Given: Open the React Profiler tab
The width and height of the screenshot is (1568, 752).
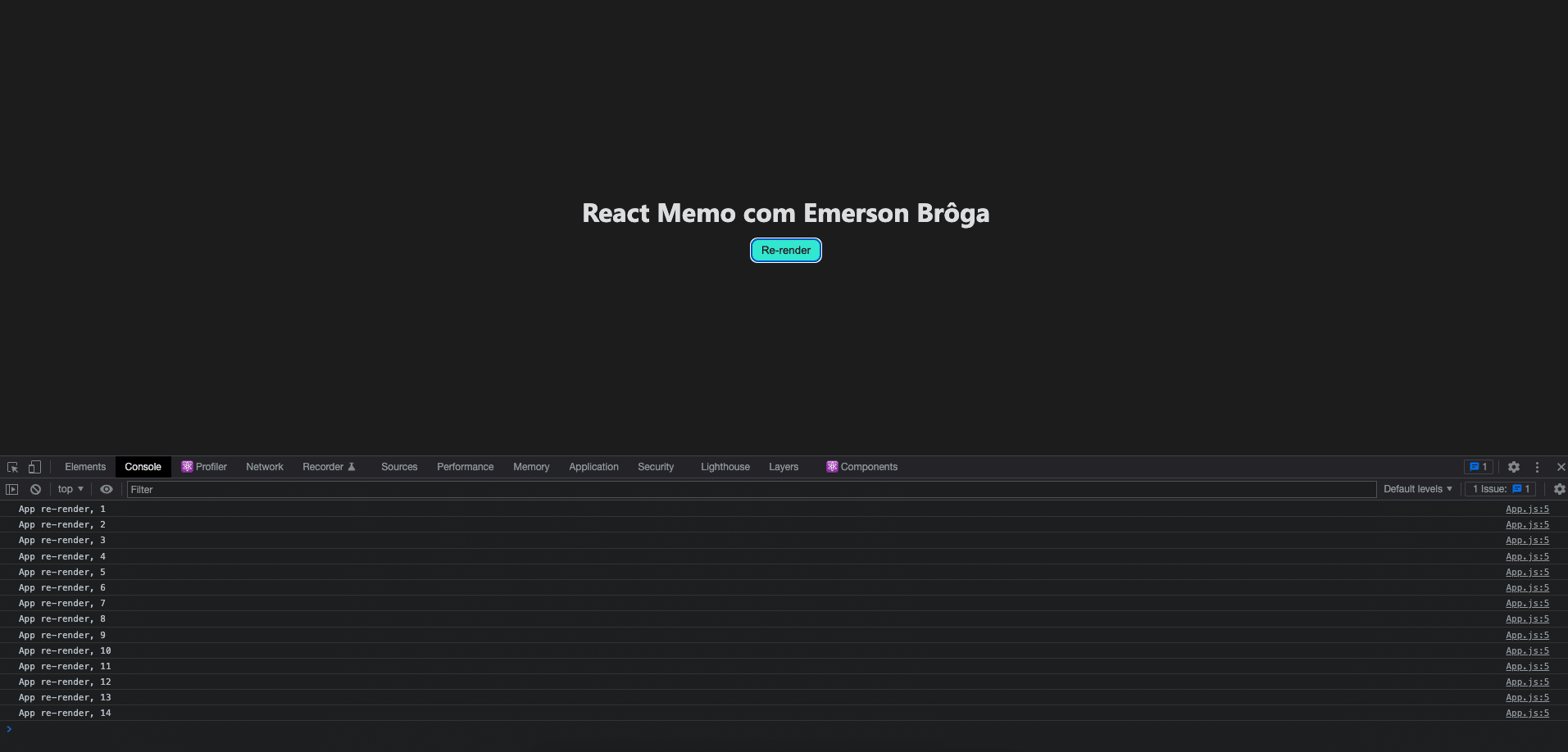Looking at the screenshot, I should click(204, 466).
